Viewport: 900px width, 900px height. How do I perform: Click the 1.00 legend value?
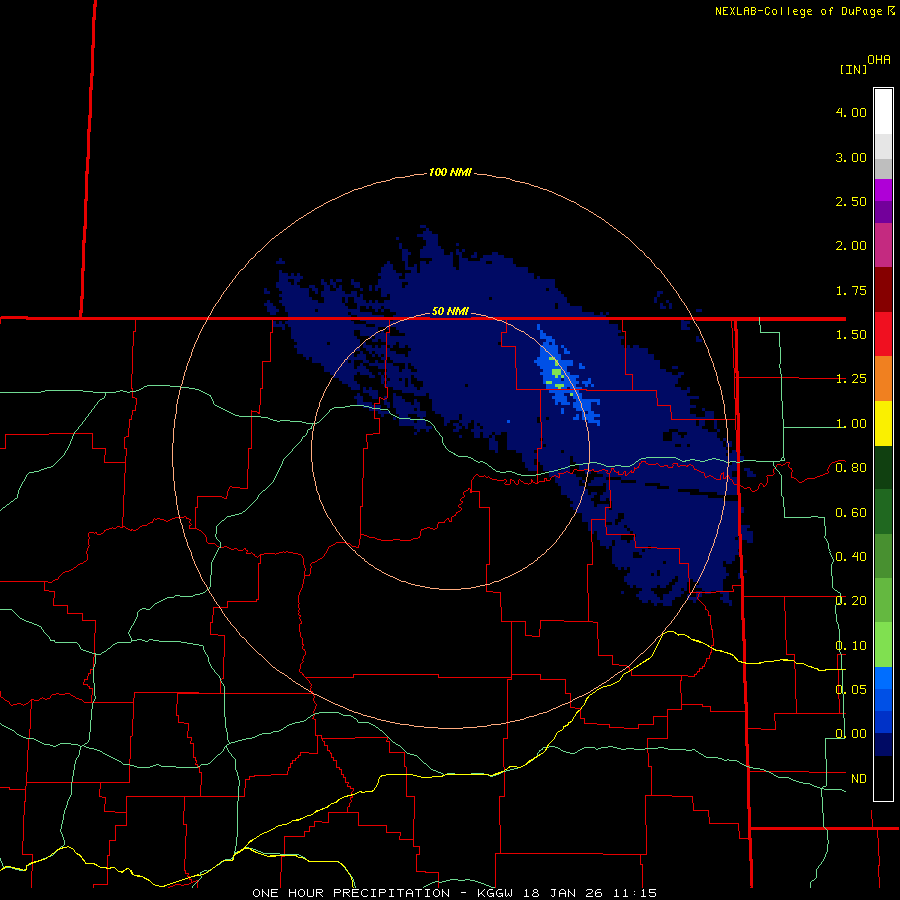(x=851, y=424)
